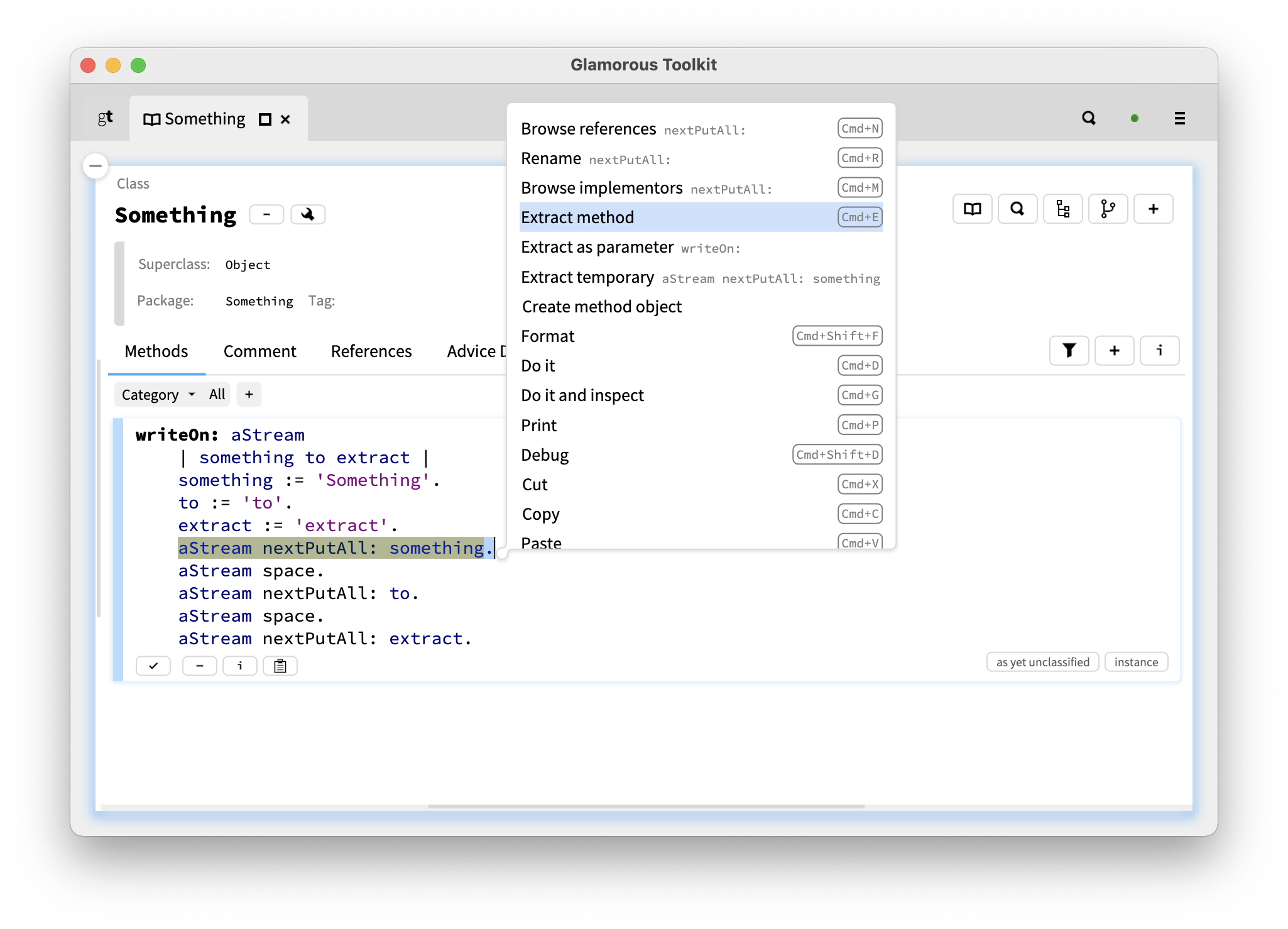
Task: Click the horizontal scrollbar at bottom
Action: point(647,806)
